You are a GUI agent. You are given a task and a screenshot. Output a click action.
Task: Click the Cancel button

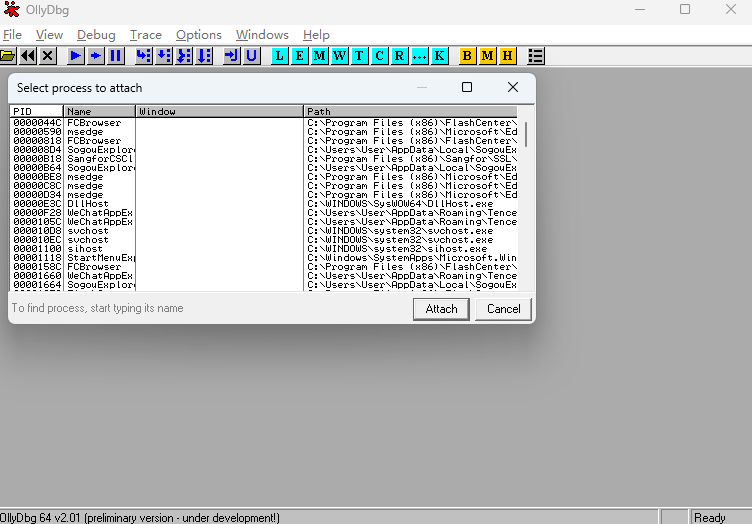point(504,309)
